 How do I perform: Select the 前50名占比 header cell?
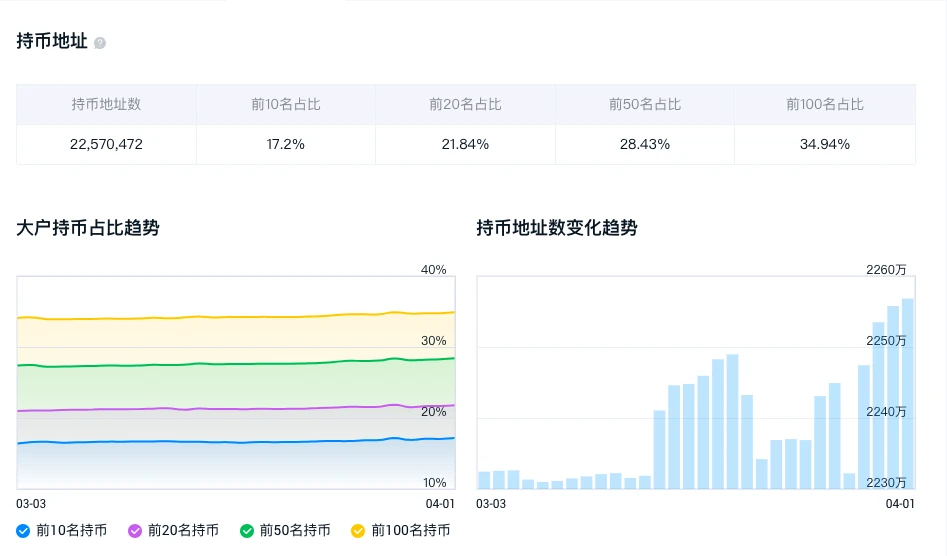pyautogui.click(x=645, y=104)
